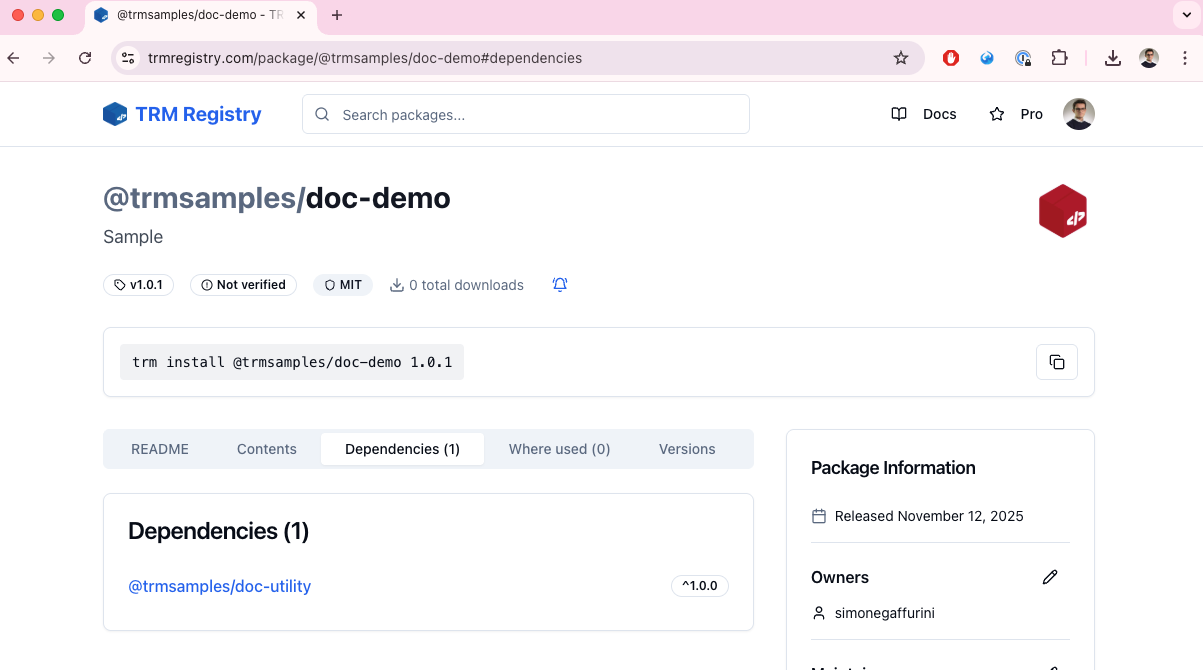Click the download icon beside total downloads
Viewport: 1203px width, 670px height.
397,285
